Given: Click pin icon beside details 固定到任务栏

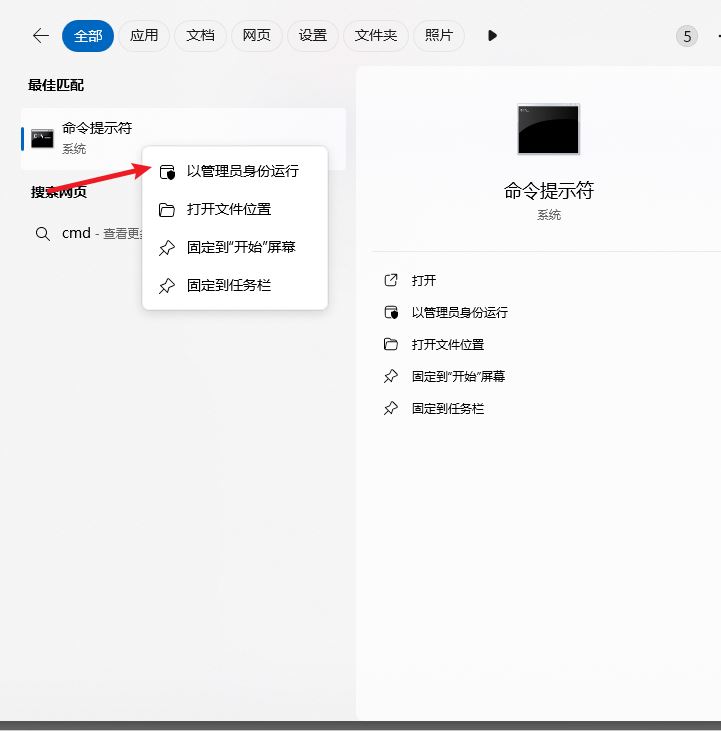Looking at the screenshot, I should [x=391, y=408].
